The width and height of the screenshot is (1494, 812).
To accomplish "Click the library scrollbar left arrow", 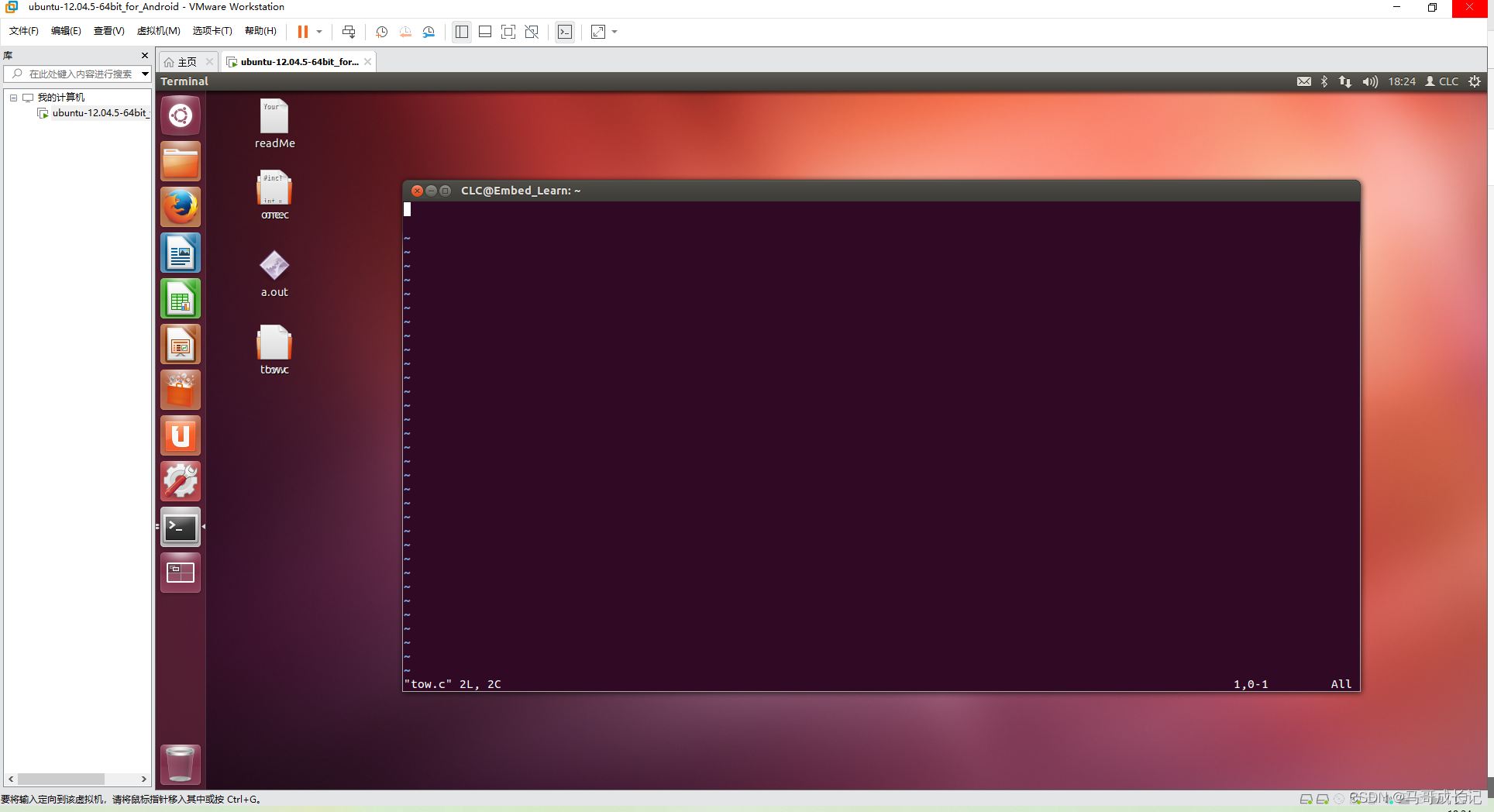I will coord(11,779).
